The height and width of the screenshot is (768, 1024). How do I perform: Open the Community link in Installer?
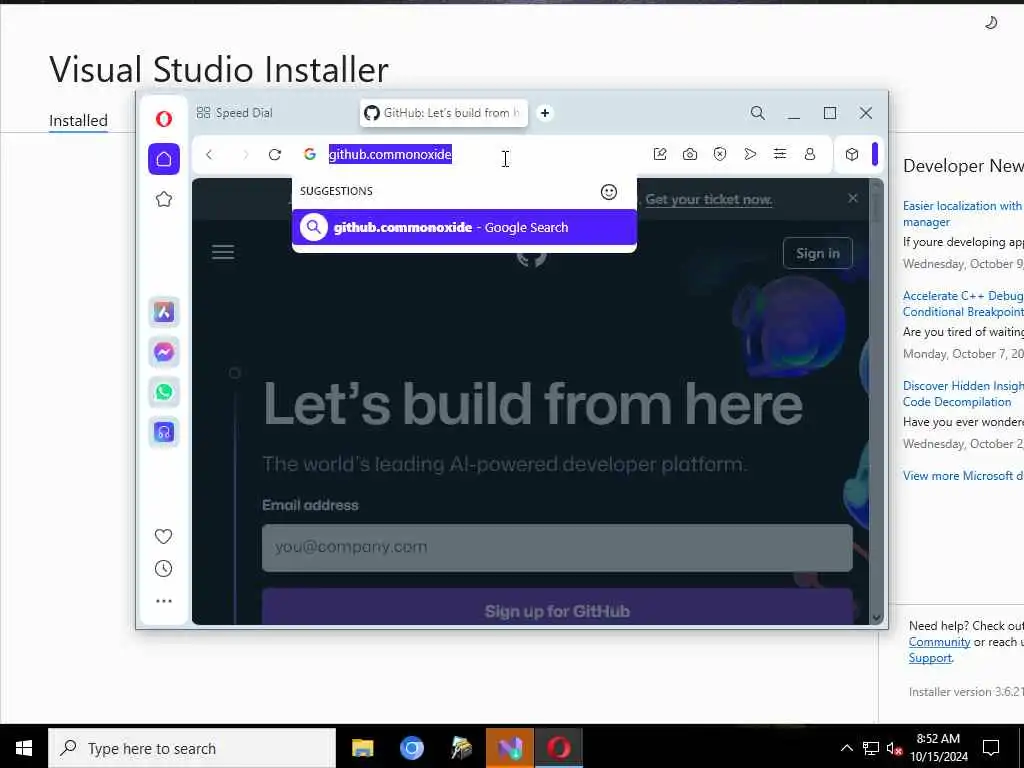point(939,642)
